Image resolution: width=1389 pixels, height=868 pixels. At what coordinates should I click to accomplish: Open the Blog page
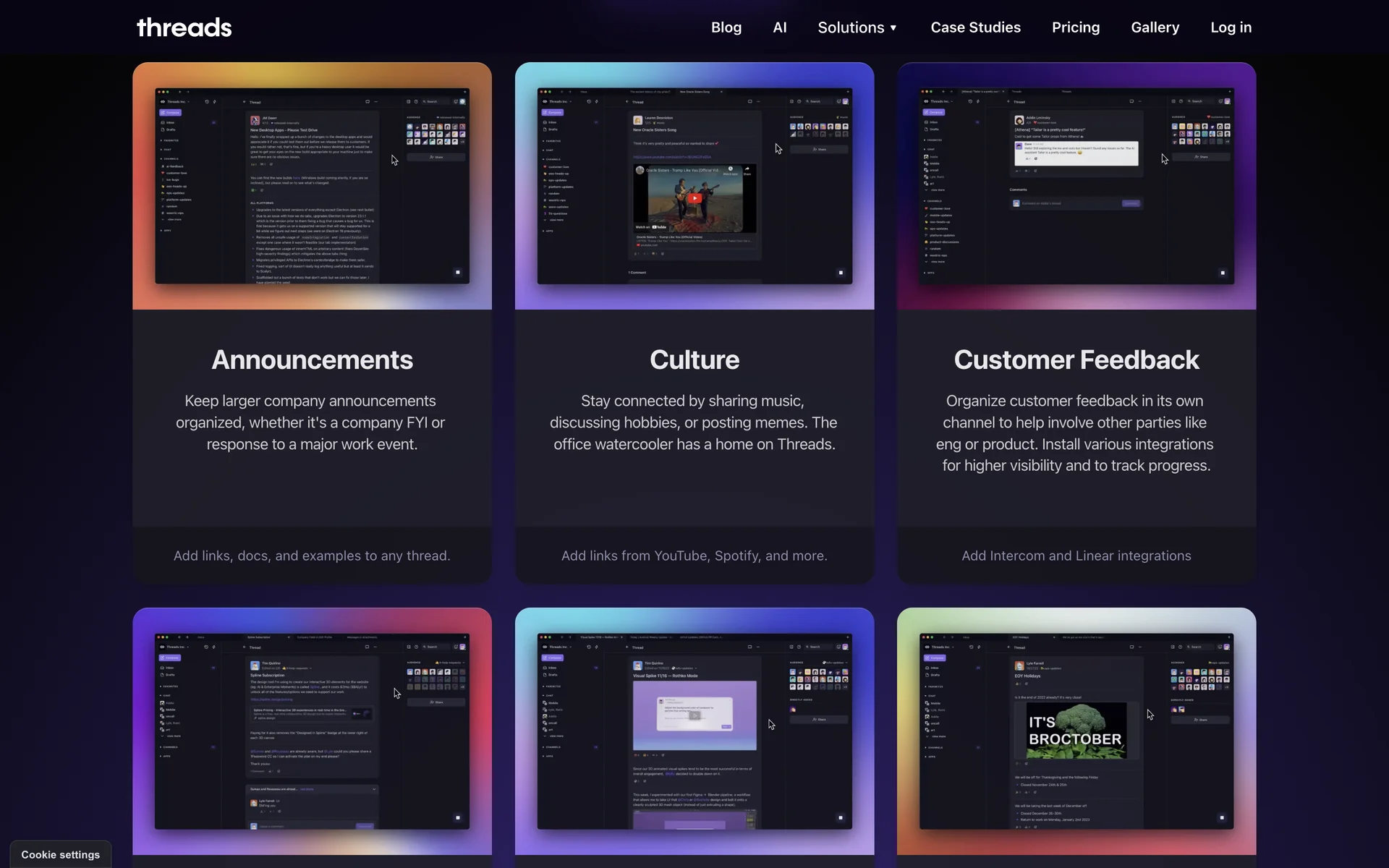tap(726, 27)
